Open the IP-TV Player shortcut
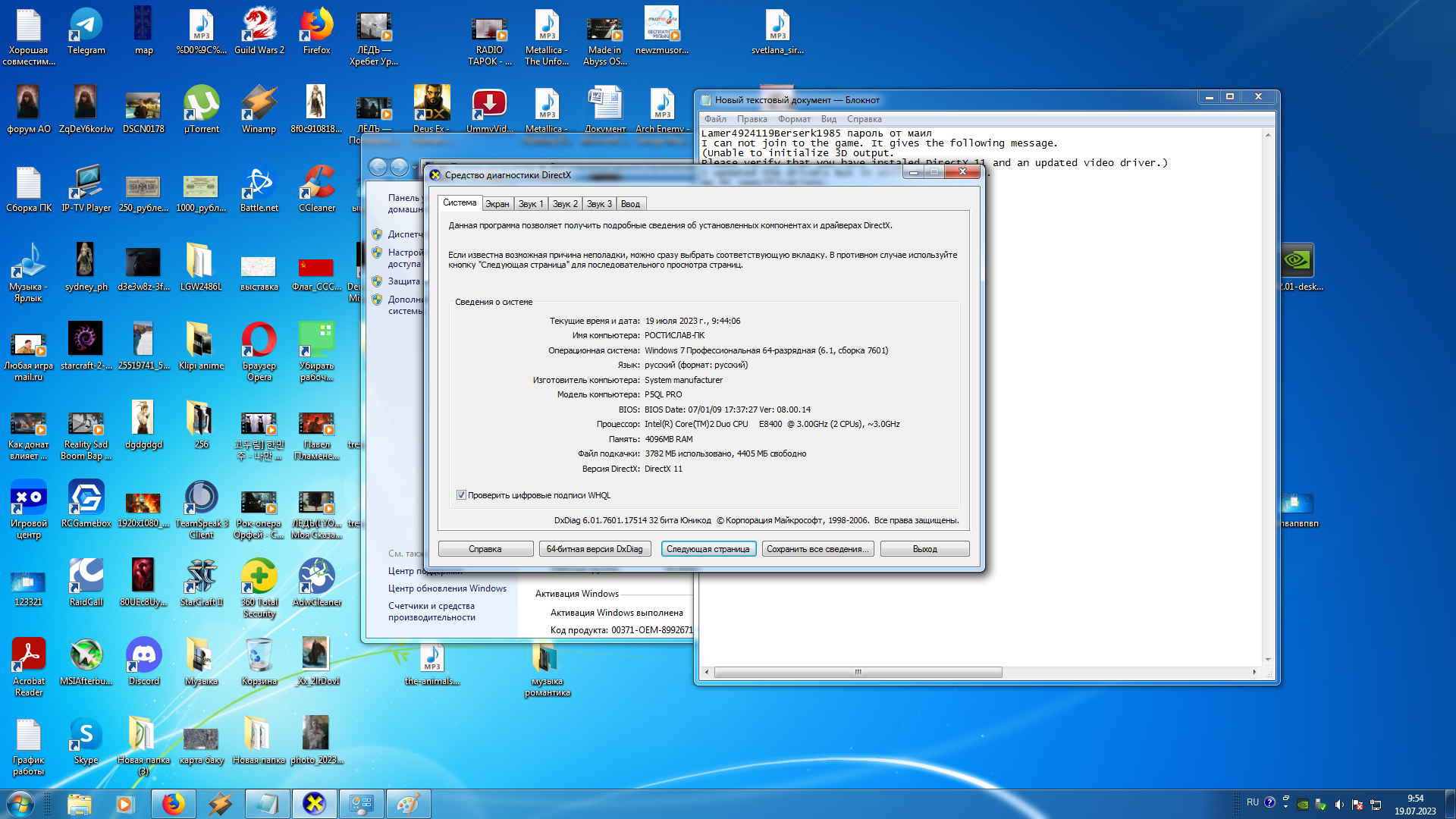Image resolution: width=1456 pixels, height=819 pixels. 86,189
